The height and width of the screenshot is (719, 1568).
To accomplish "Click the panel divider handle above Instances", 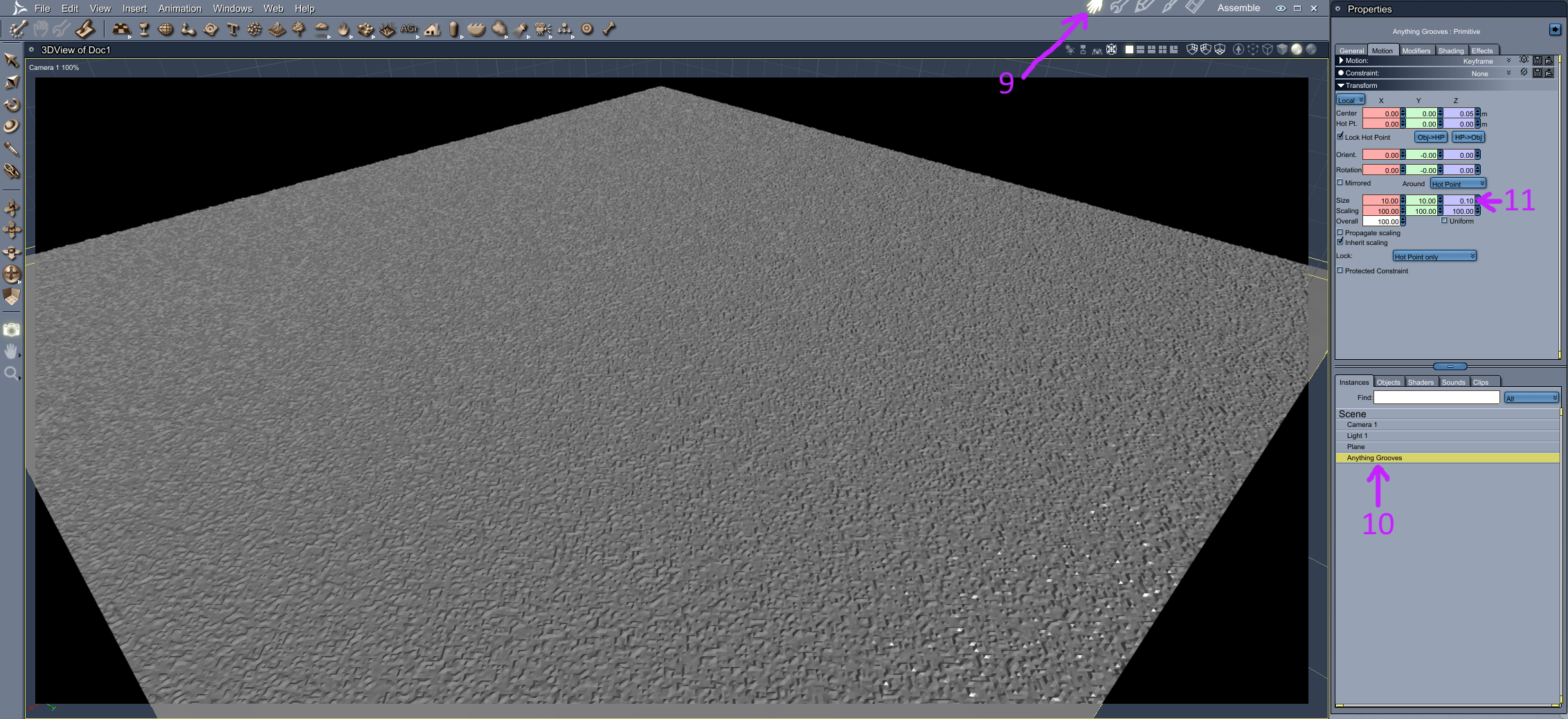I will coord(1450,366).
